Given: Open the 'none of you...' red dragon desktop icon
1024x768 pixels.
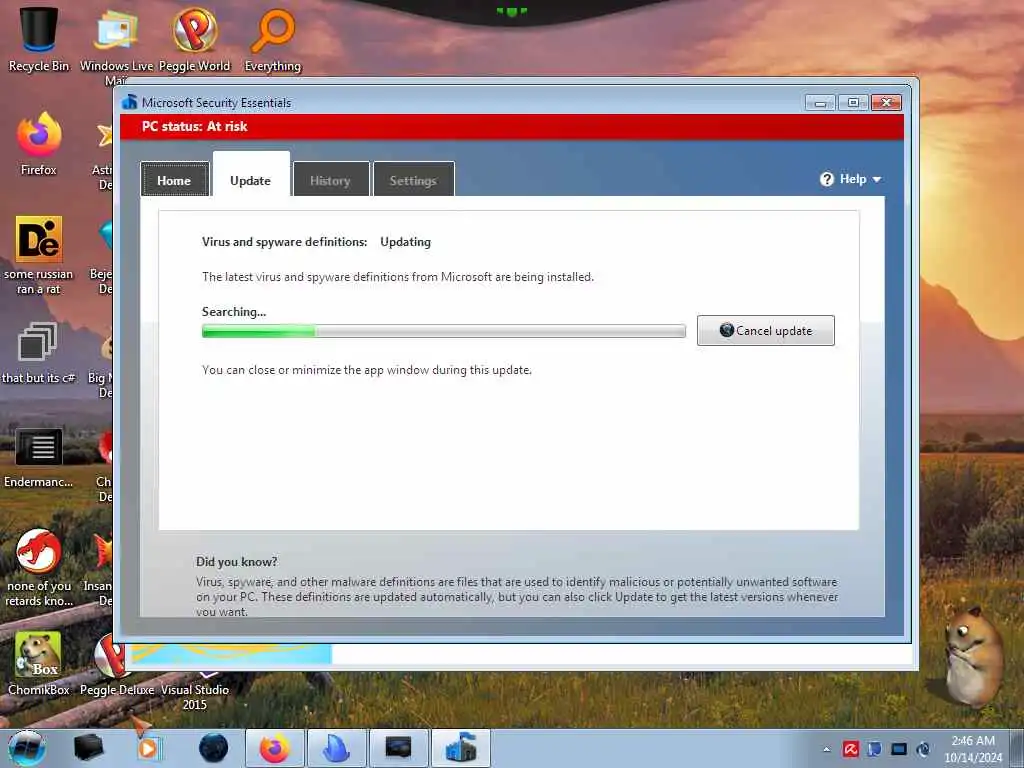Looking at the screenshot, I should point(39,567).
